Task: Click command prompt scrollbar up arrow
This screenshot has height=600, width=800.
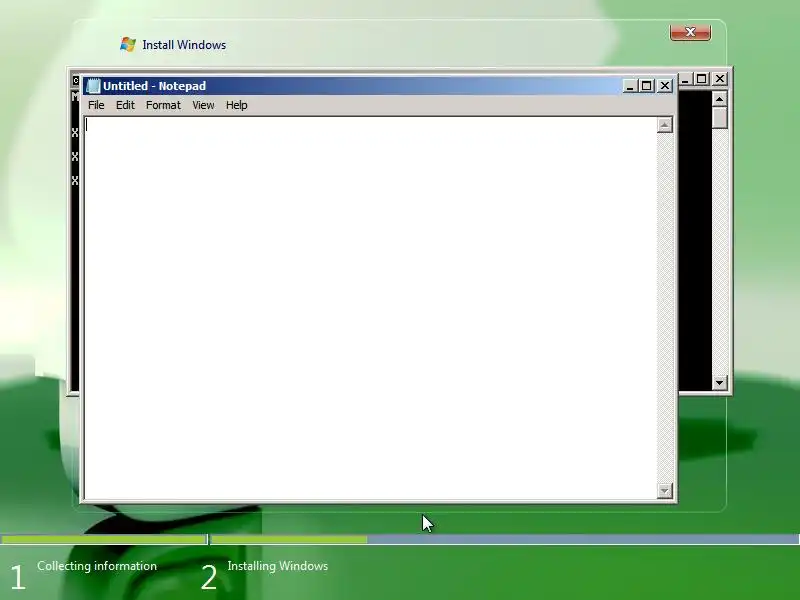Action: click(719, 98)
